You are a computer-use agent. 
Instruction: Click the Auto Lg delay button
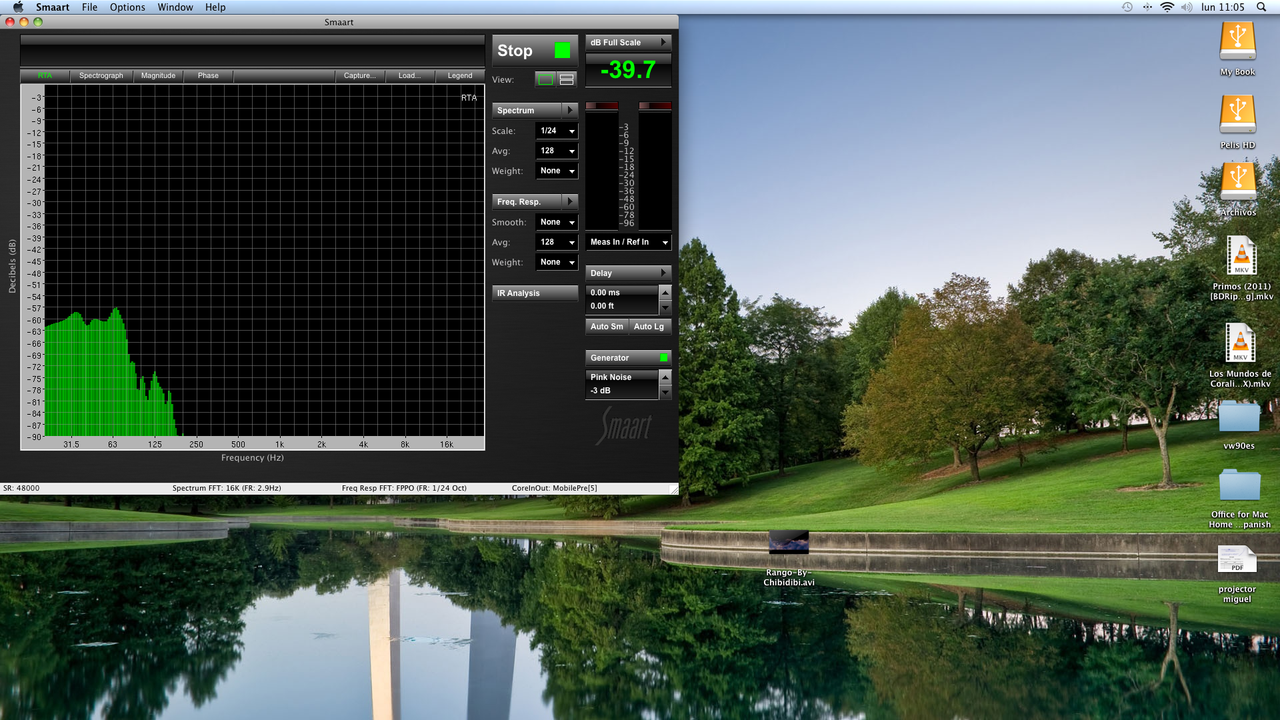coord(649,326)
